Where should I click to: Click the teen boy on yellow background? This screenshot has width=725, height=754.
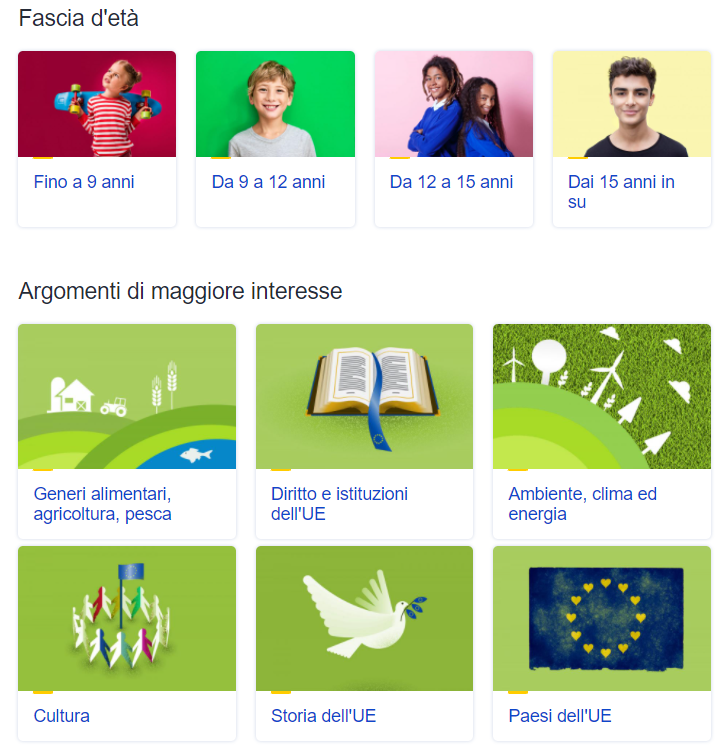point(632,104)
